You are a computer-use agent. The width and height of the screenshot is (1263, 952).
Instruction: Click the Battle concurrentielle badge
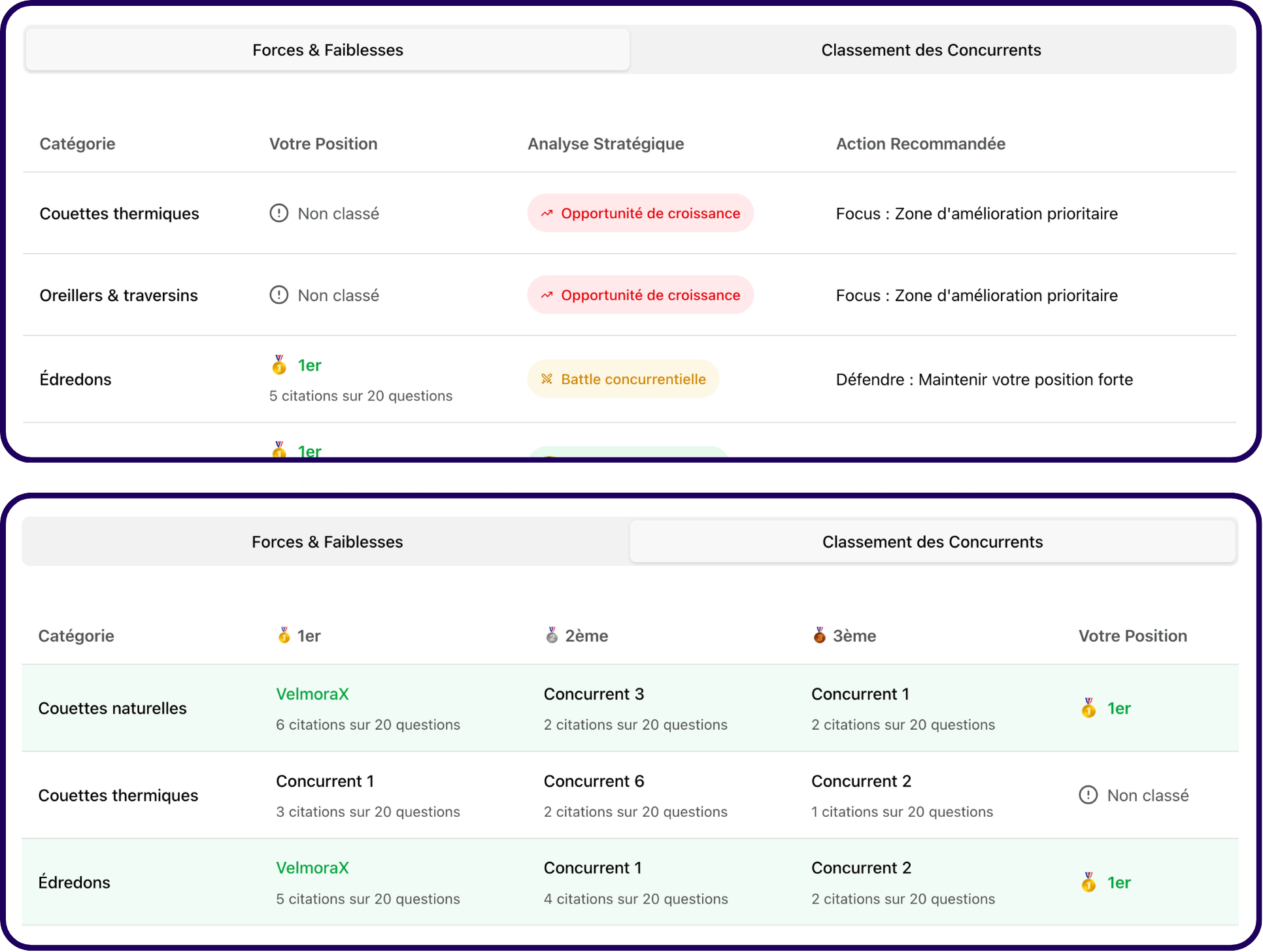[x=624, y=379]
